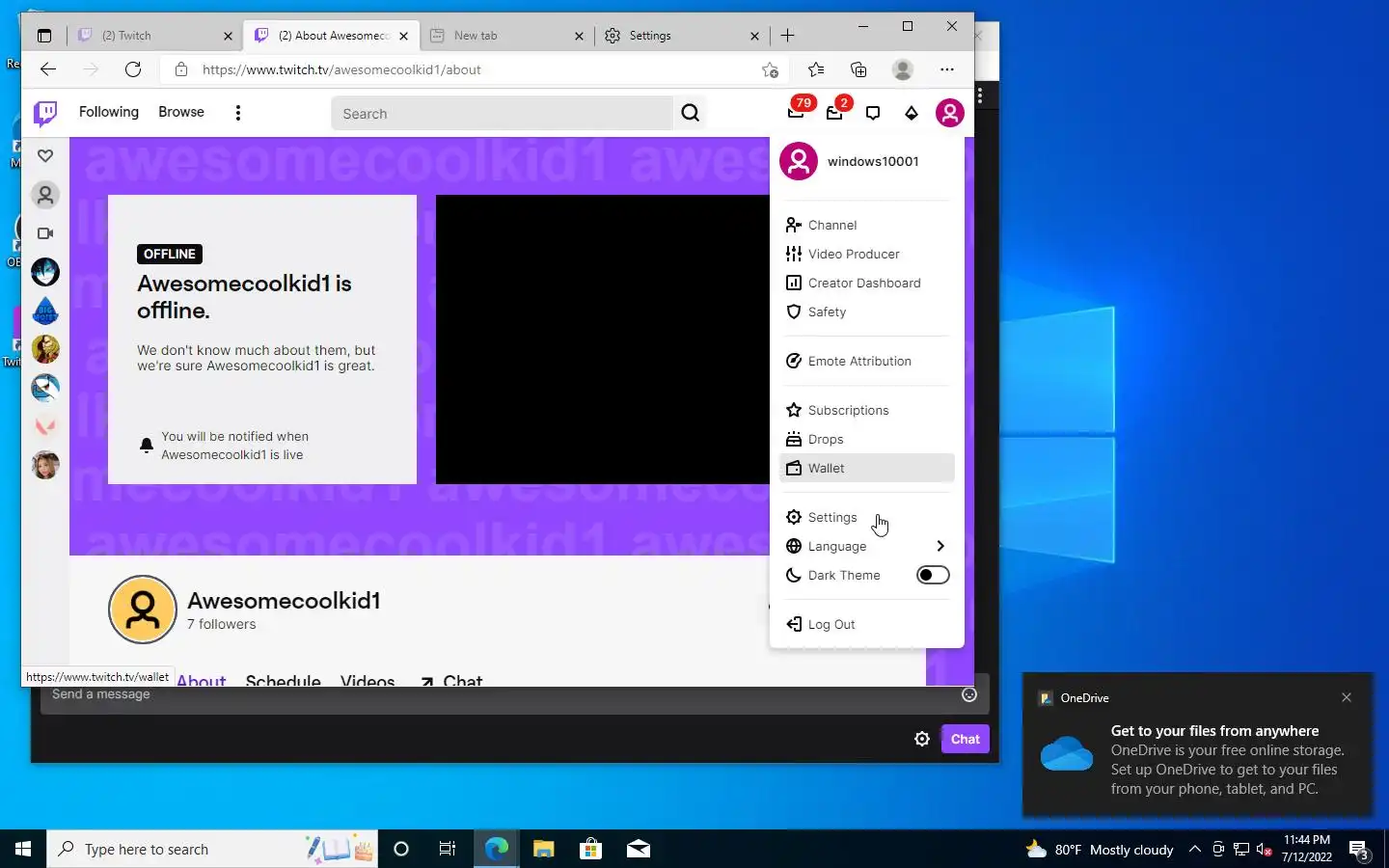Open File Explorer from the taskbar
This screenshot has height=868, width=1389.
544,849
